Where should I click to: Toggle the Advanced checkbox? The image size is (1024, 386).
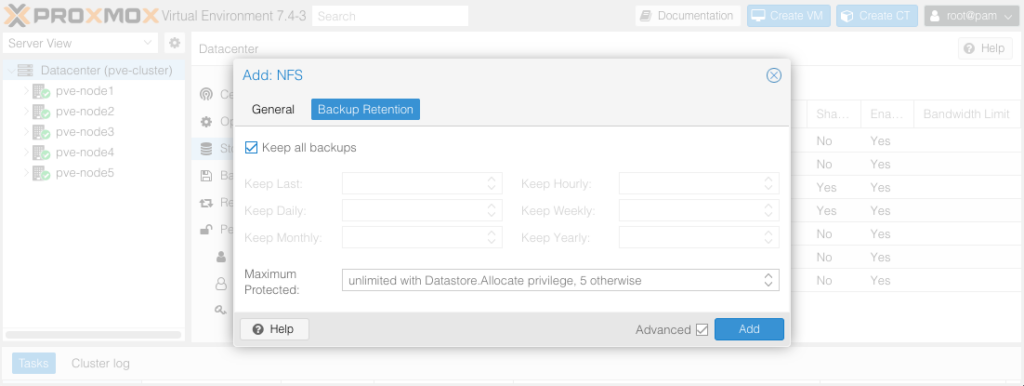701,330
